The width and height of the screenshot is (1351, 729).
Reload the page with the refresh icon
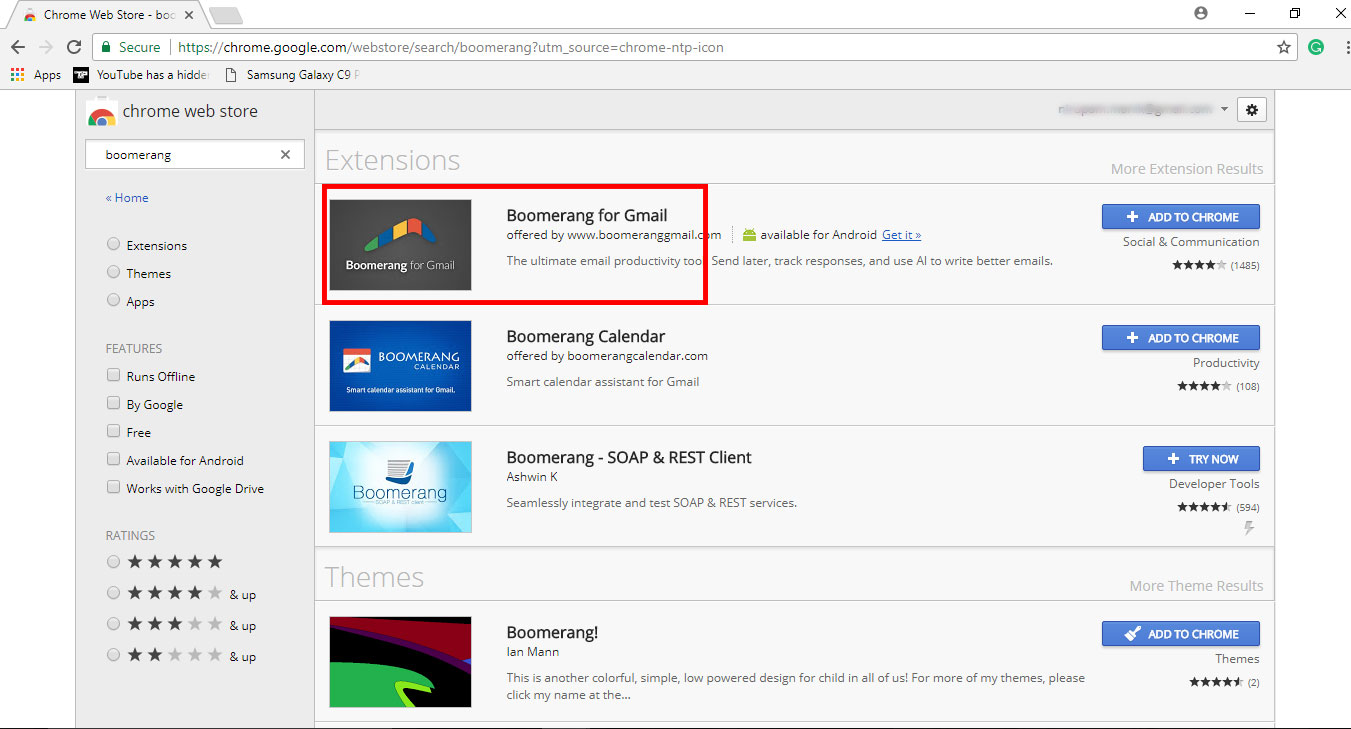(74, 47)
